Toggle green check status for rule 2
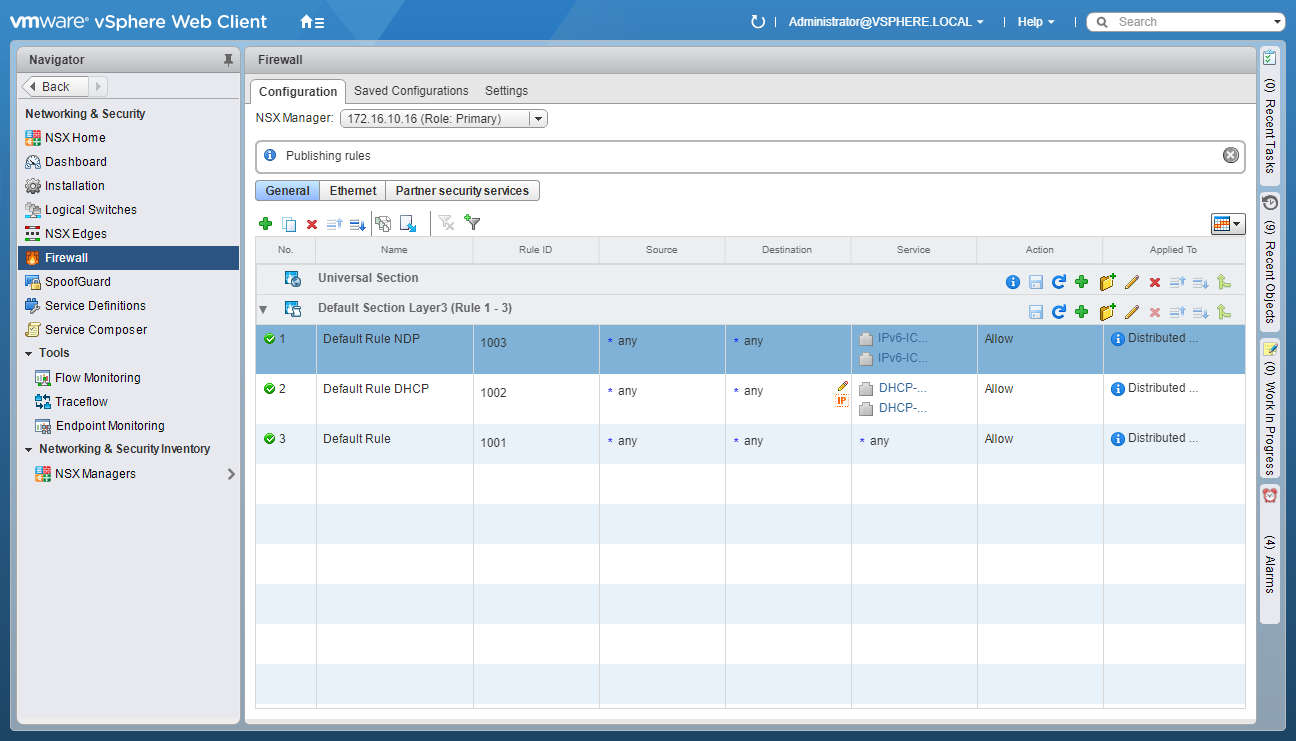The width and height of the screenshot is (1296, 741). click(x=269, y=389)
